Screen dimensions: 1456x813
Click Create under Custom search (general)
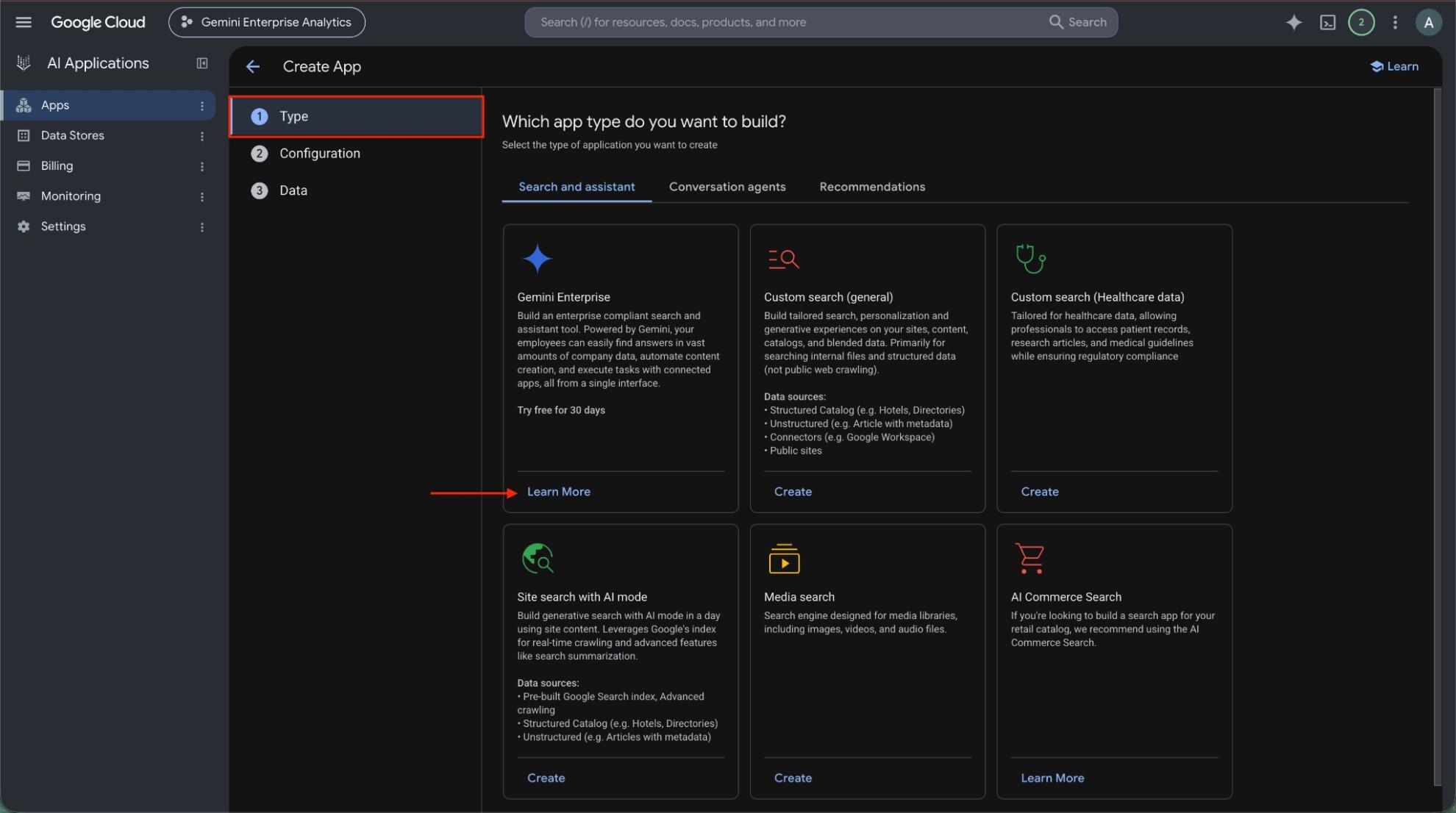pyautogui.click(x=793, y=492)
